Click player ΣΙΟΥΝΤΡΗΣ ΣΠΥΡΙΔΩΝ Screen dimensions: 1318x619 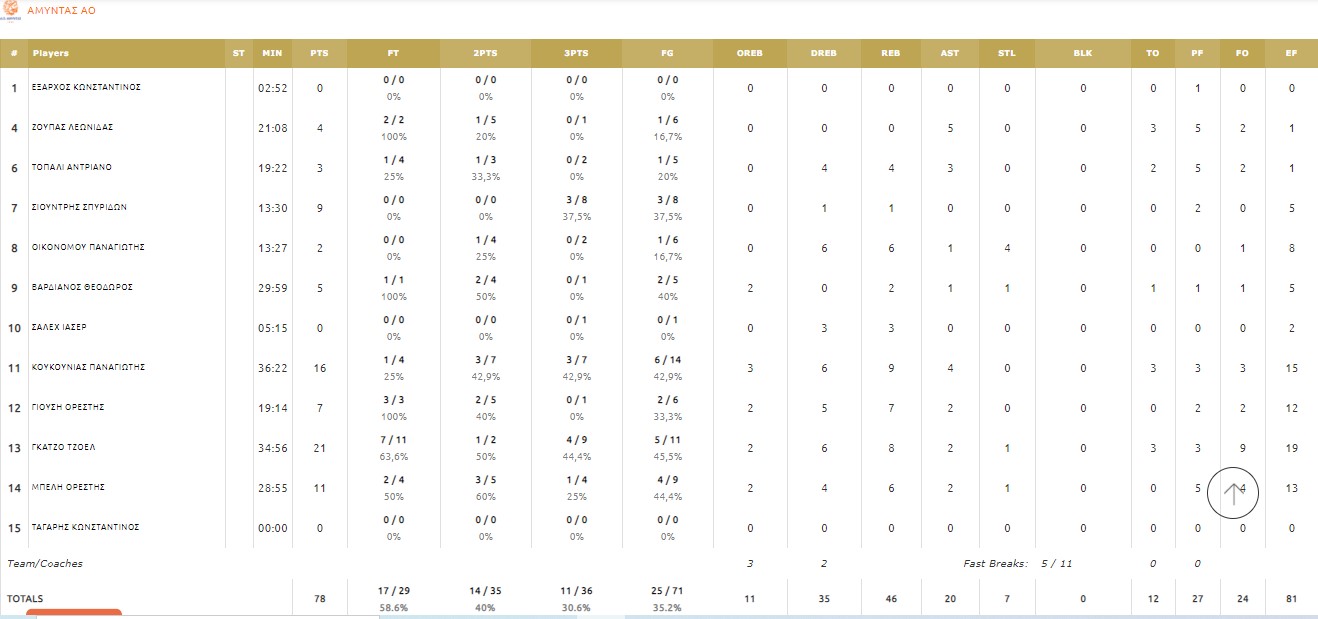(79, 207)
